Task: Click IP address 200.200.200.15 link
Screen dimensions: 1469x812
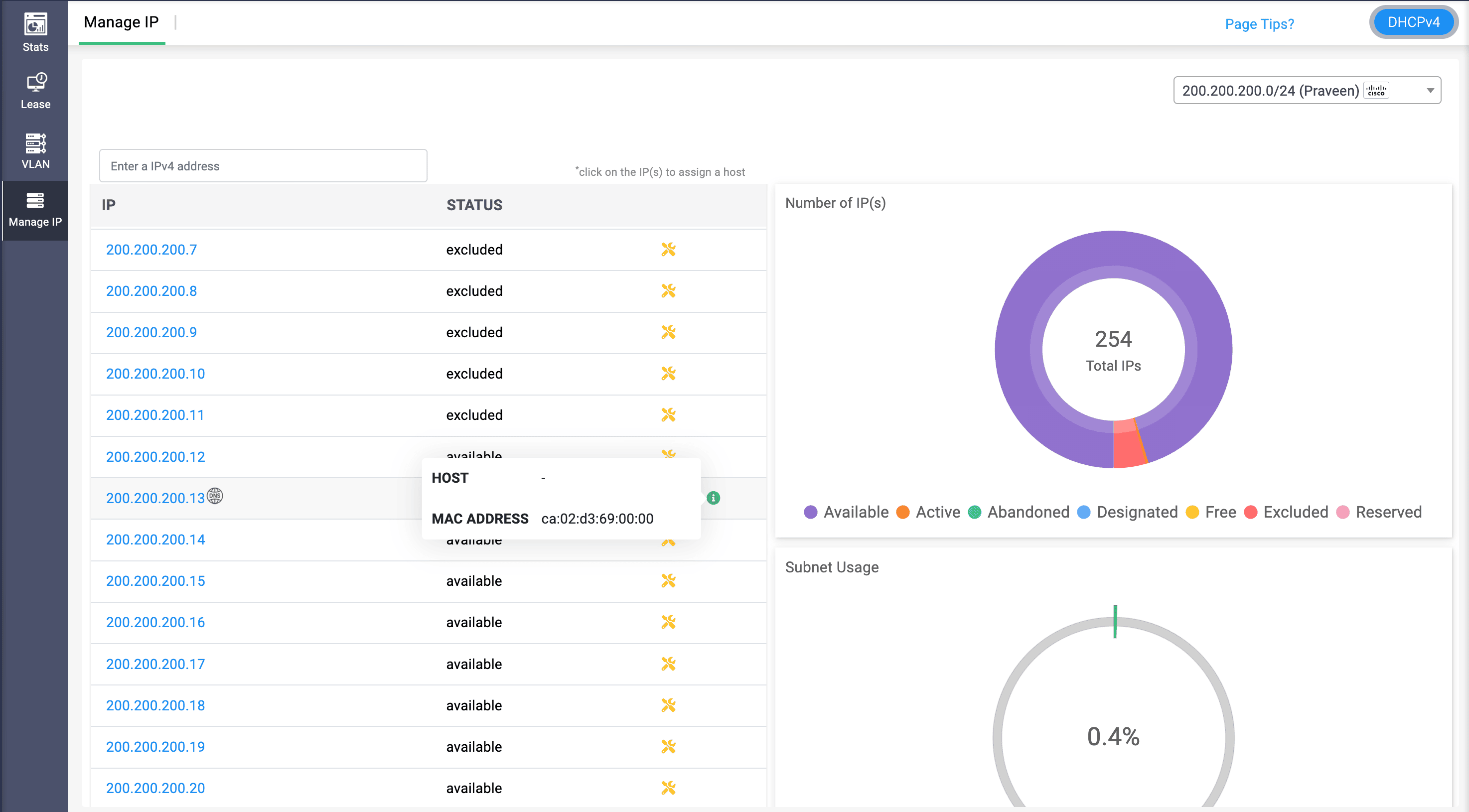Action: pos(155,581)
